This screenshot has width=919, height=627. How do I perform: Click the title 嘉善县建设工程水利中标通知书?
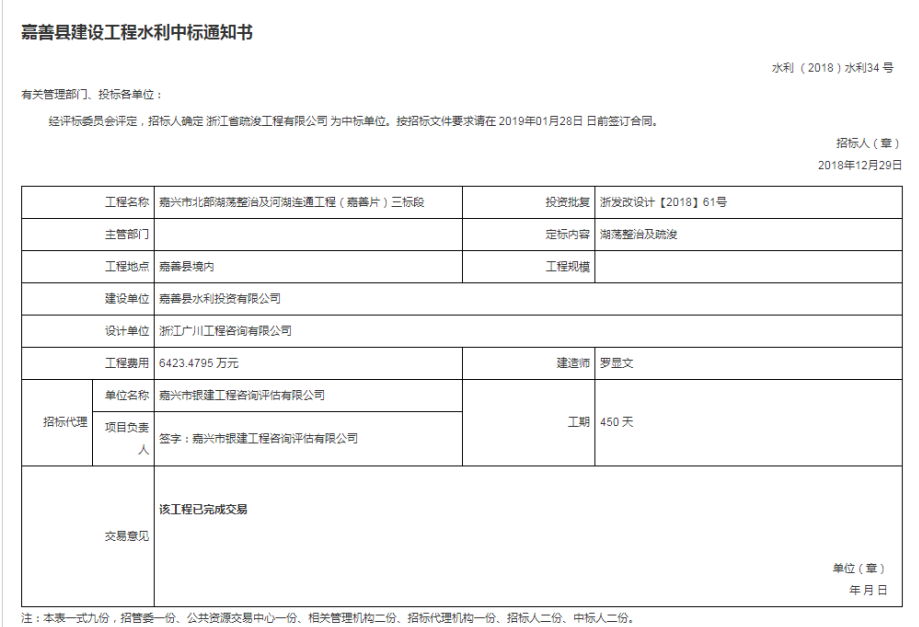tap(137, 33)
